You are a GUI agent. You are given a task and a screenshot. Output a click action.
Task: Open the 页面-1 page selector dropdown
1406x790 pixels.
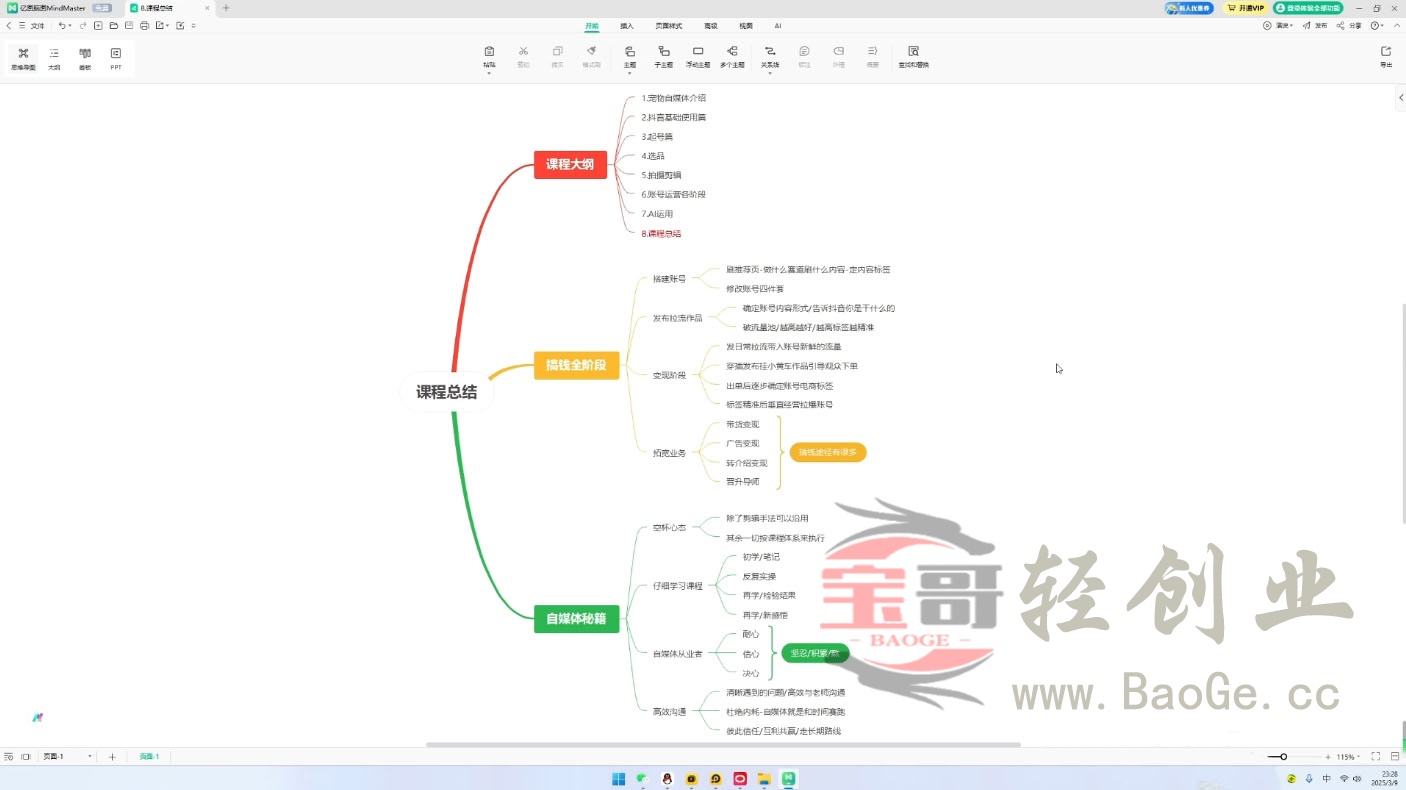click(90, 757)
